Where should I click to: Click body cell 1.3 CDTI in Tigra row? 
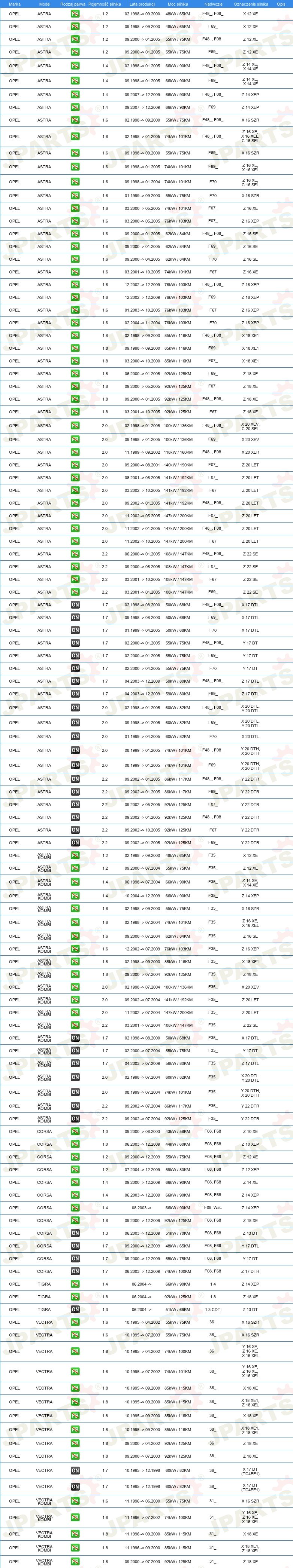click(212, 1310)
